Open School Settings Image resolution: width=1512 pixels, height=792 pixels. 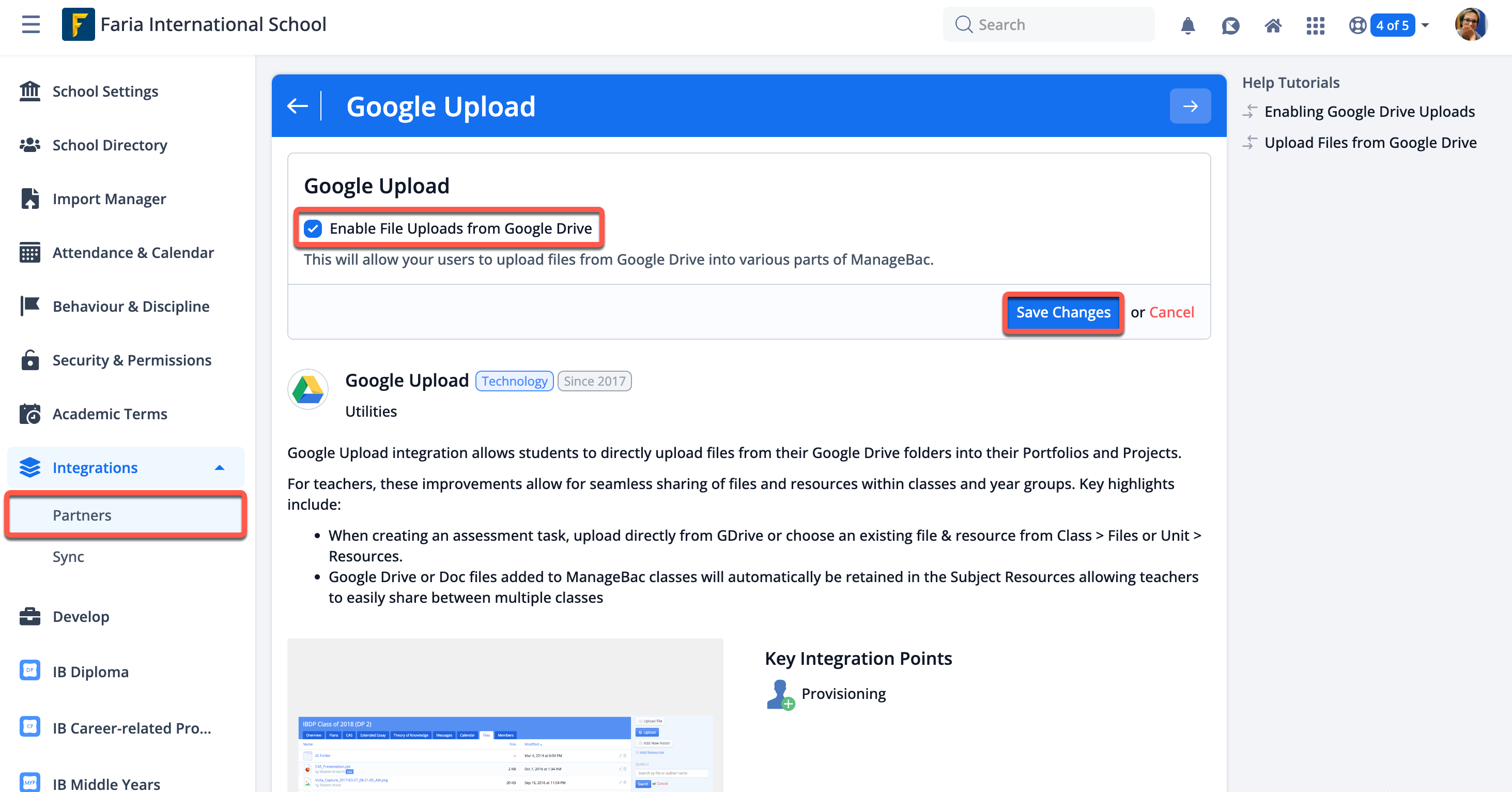[x=105, y=91]
